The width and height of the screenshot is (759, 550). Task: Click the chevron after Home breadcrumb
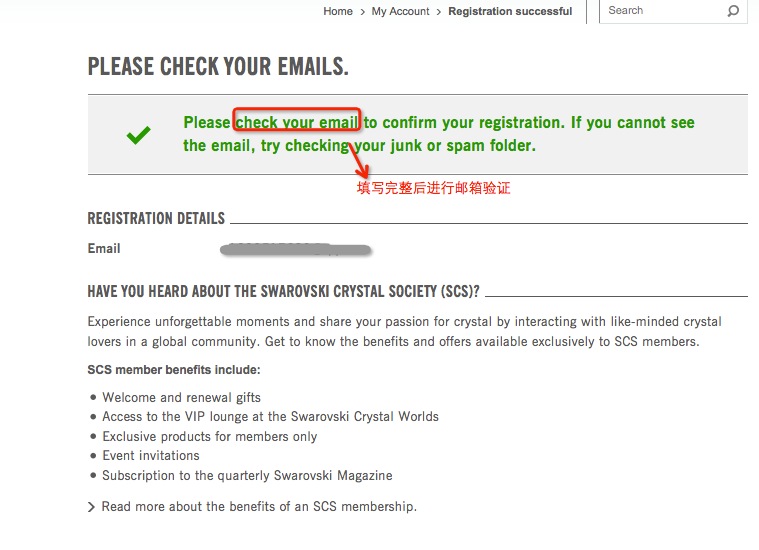tap(363, 12)
